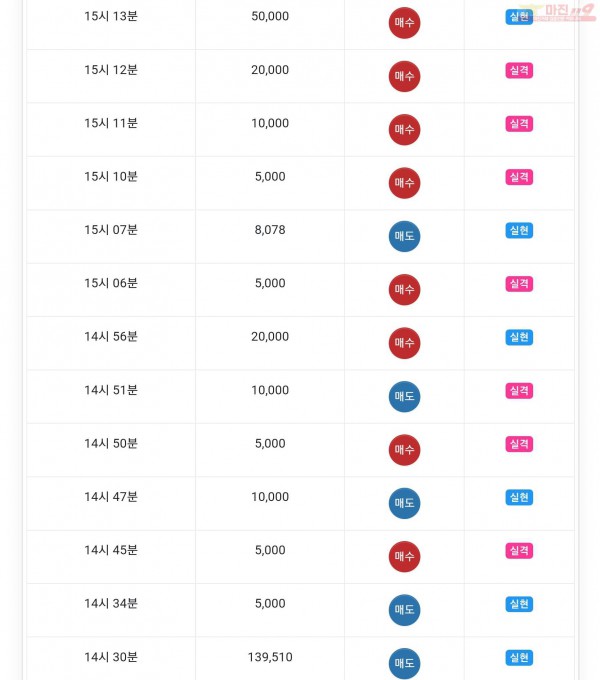The image size is (600, 680).
Task: Click the 실격 badge at 15시 06분
Action: point(519,284)
